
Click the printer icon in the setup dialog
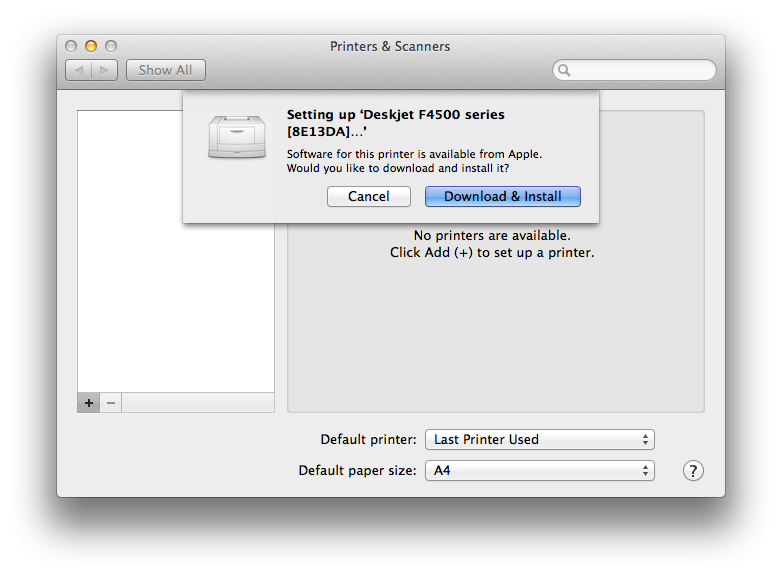coord(237,137)
